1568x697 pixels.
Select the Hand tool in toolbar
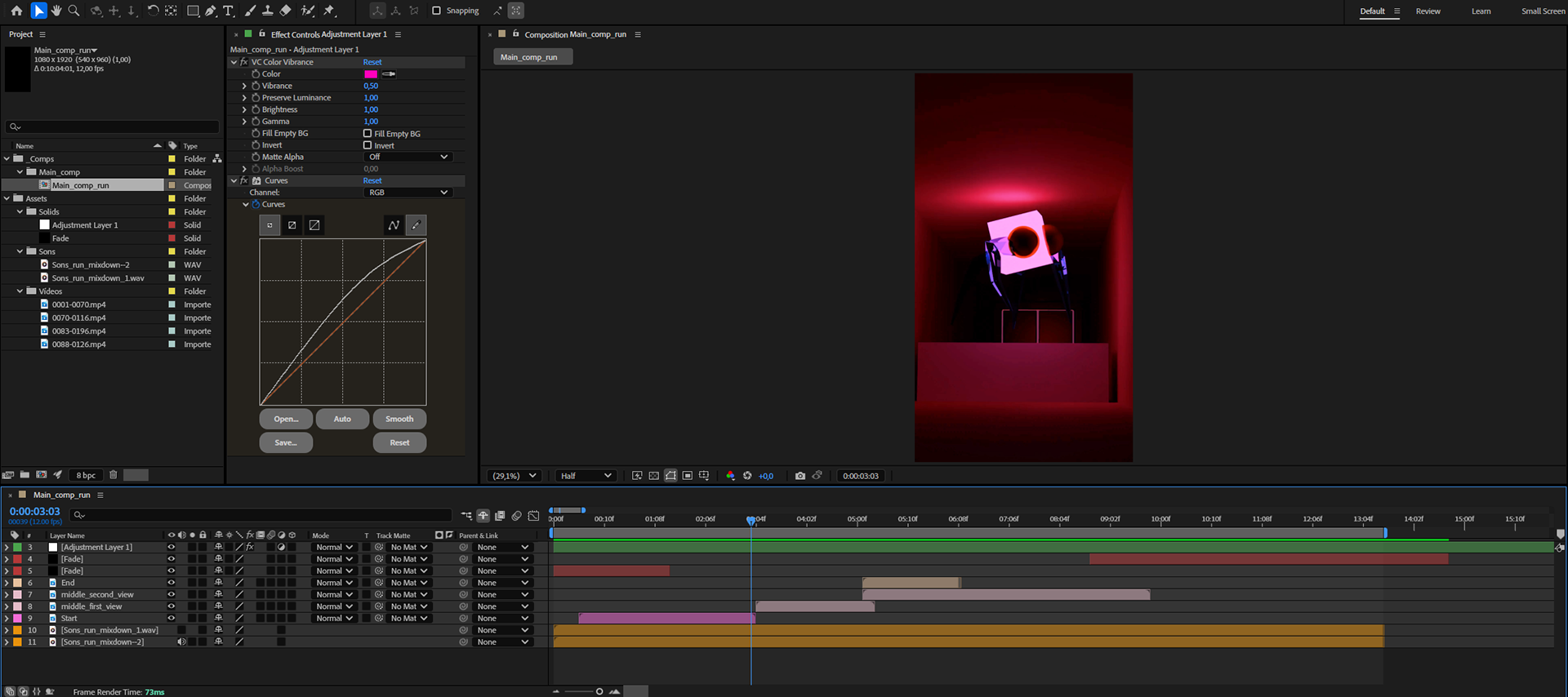point(56,11)
